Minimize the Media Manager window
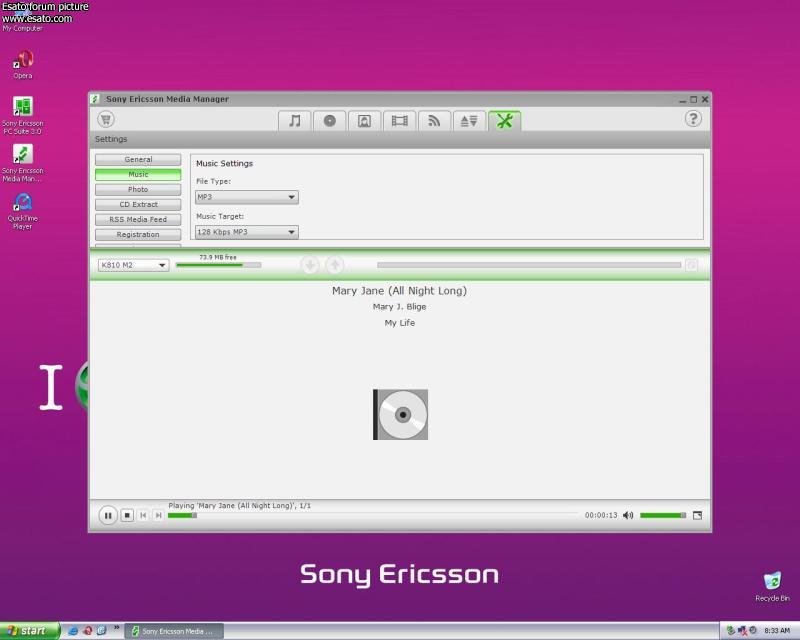Image resolution: width=800 pixels, height=640 pixels. point(682,100)
